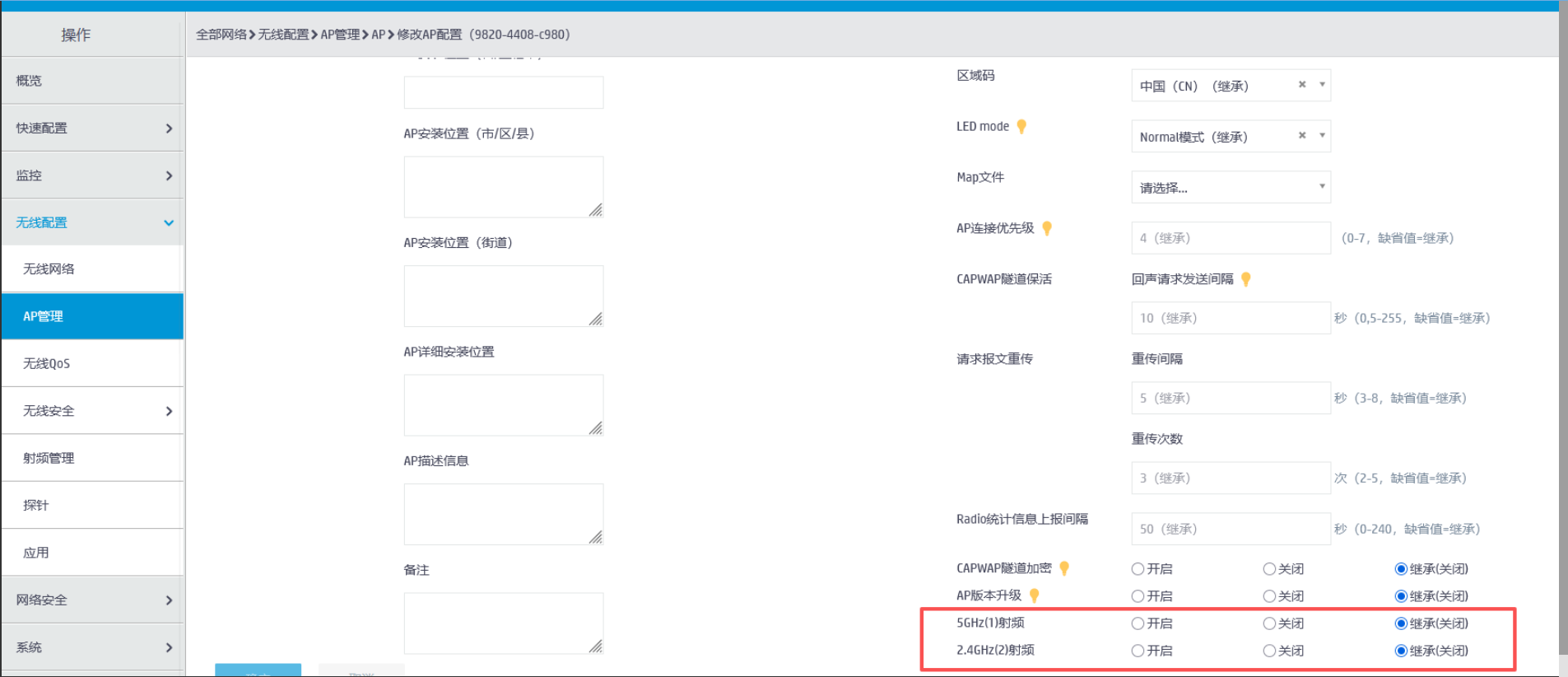The width and height of the screenshot is (1568, 677).
Task: Click the LED mode help bulb icon
Action: (x=1021, y=126)
